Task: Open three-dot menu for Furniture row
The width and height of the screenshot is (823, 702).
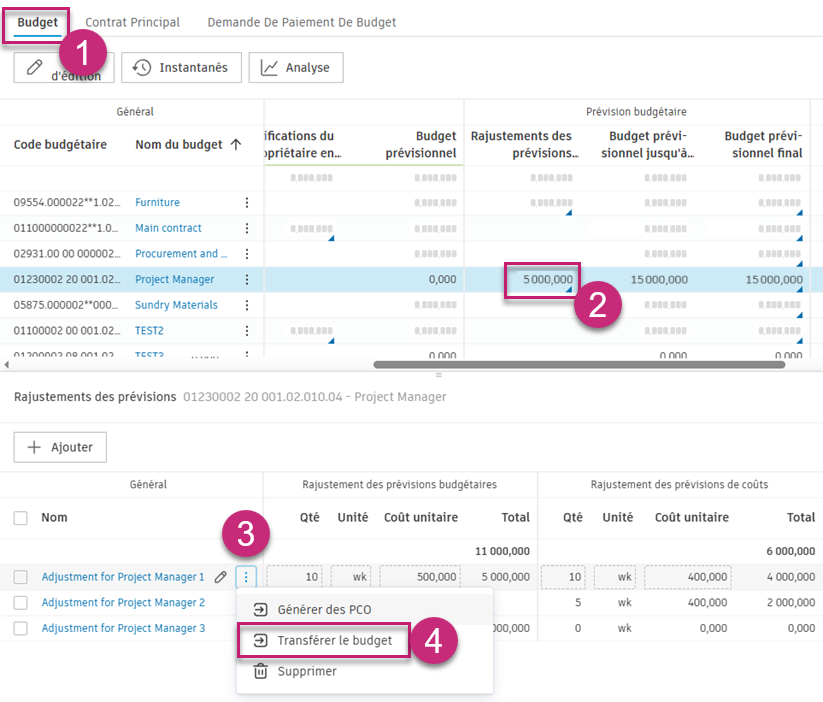Action: pos(247,202)
